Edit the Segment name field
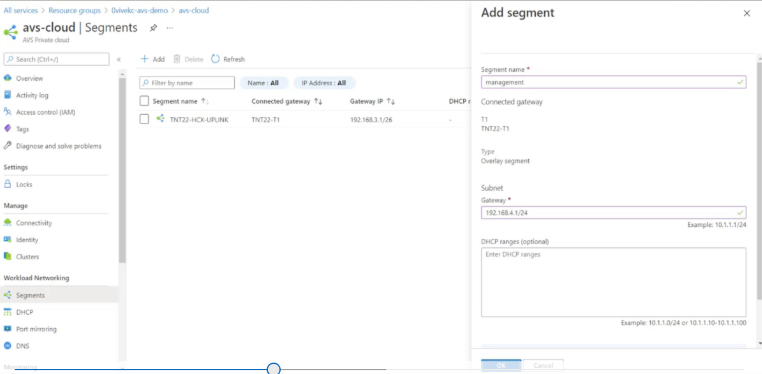The image size is (762, 374). click(x=614, y=82)
